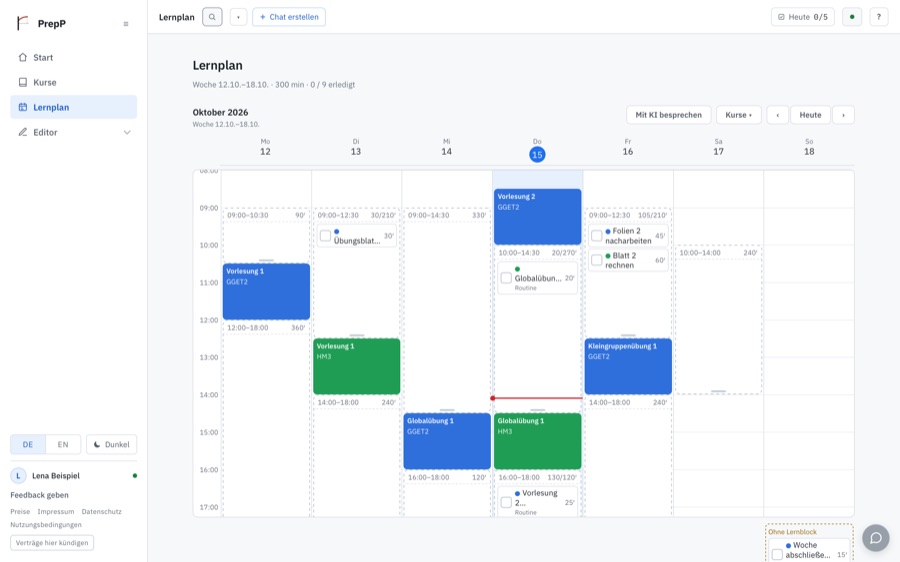The height and width of the screenshot is (562, 900).
Task: Expand the Editor submenu chevron
Action: (127, 132)
